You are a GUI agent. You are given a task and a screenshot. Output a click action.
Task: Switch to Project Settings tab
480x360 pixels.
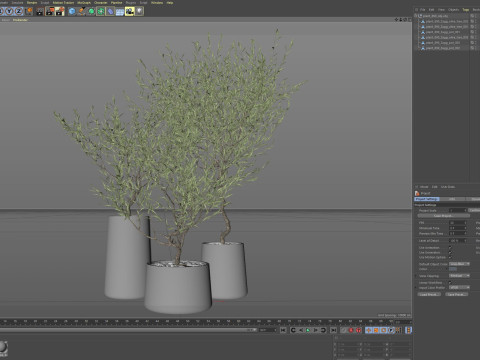[x=427, y=199]
